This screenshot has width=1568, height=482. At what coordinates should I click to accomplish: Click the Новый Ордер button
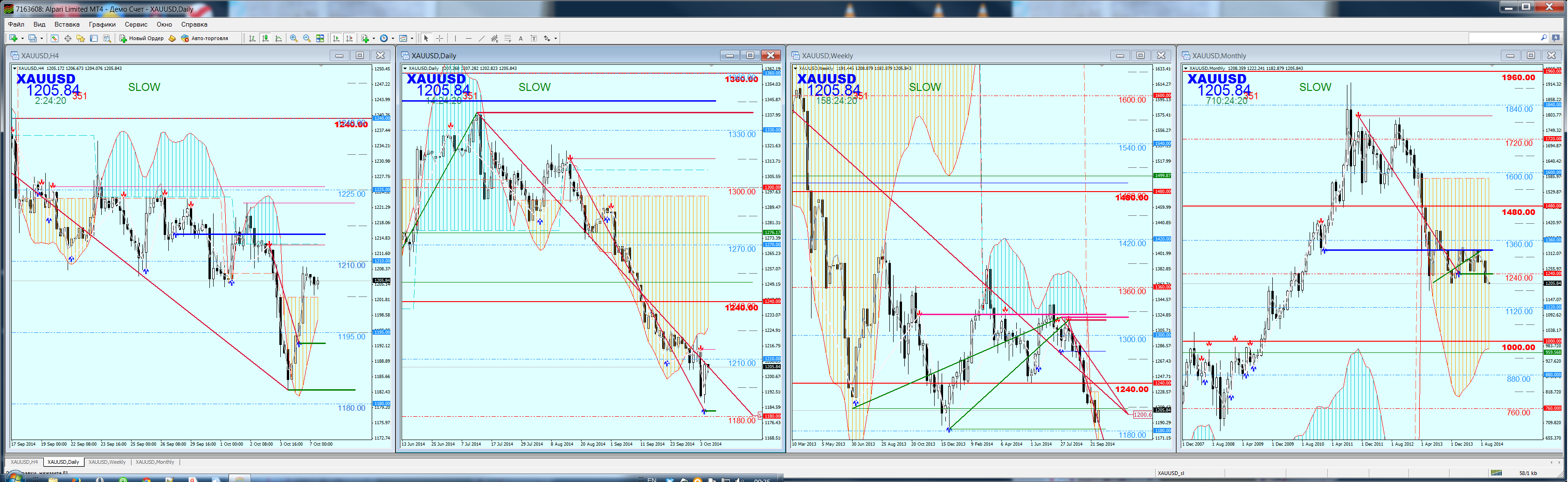click(x=141, y=38)
